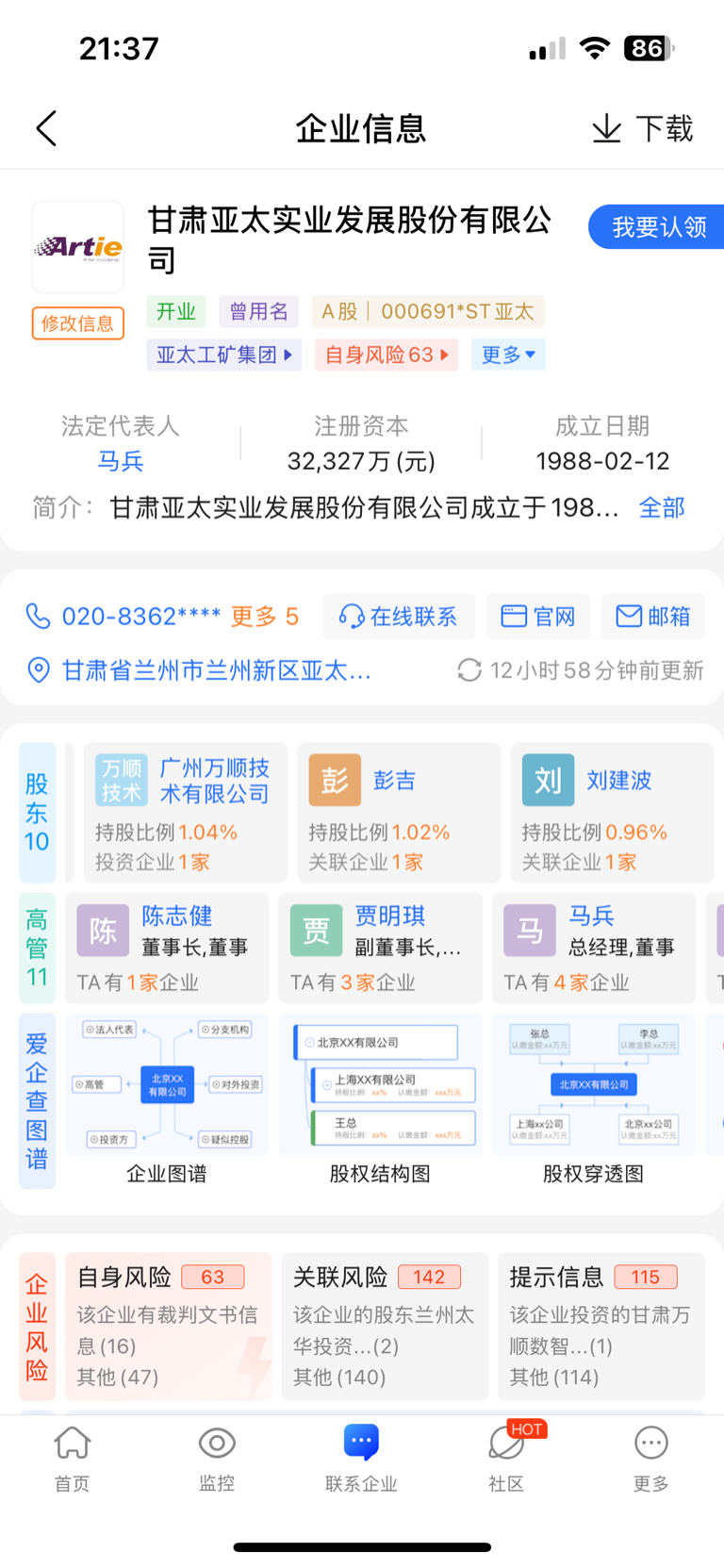Tap TA有1家企业 under 陈志健
Image resolution: width=724 pixels, height=1568 pixels.
tap(138, 982)
